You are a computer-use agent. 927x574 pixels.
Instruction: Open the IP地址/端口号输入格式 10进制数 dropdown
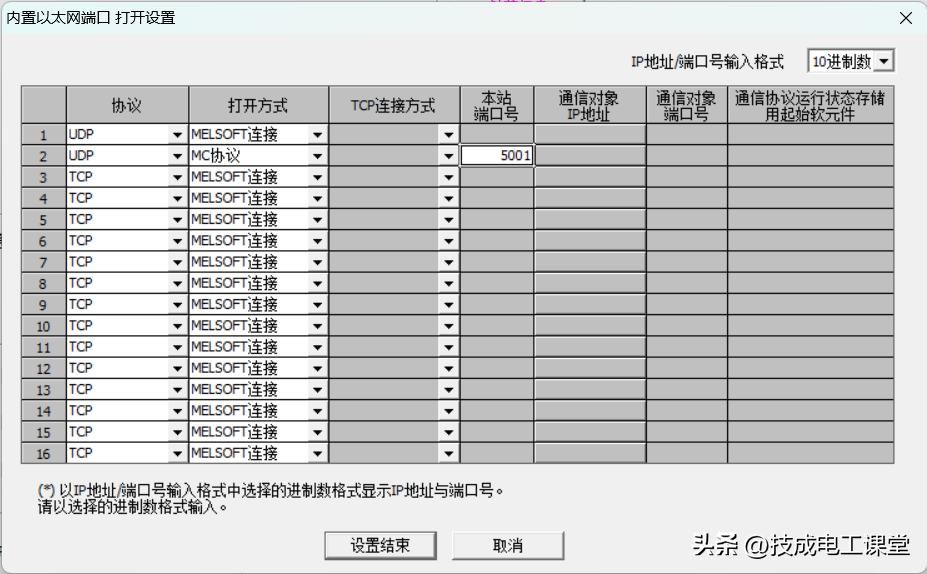(884, 62)
